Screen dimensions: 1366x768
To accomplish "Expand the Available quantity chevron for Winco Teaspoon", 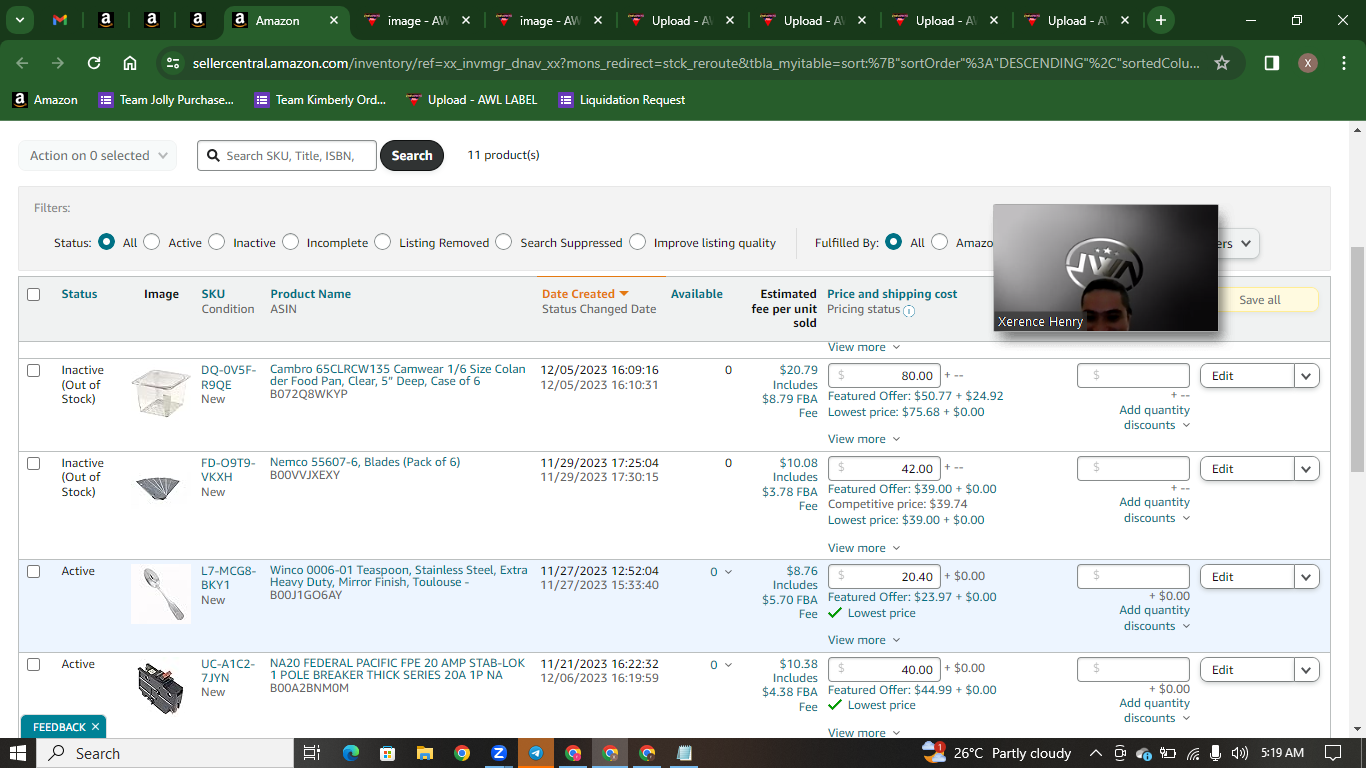I will tap(728, 572).
